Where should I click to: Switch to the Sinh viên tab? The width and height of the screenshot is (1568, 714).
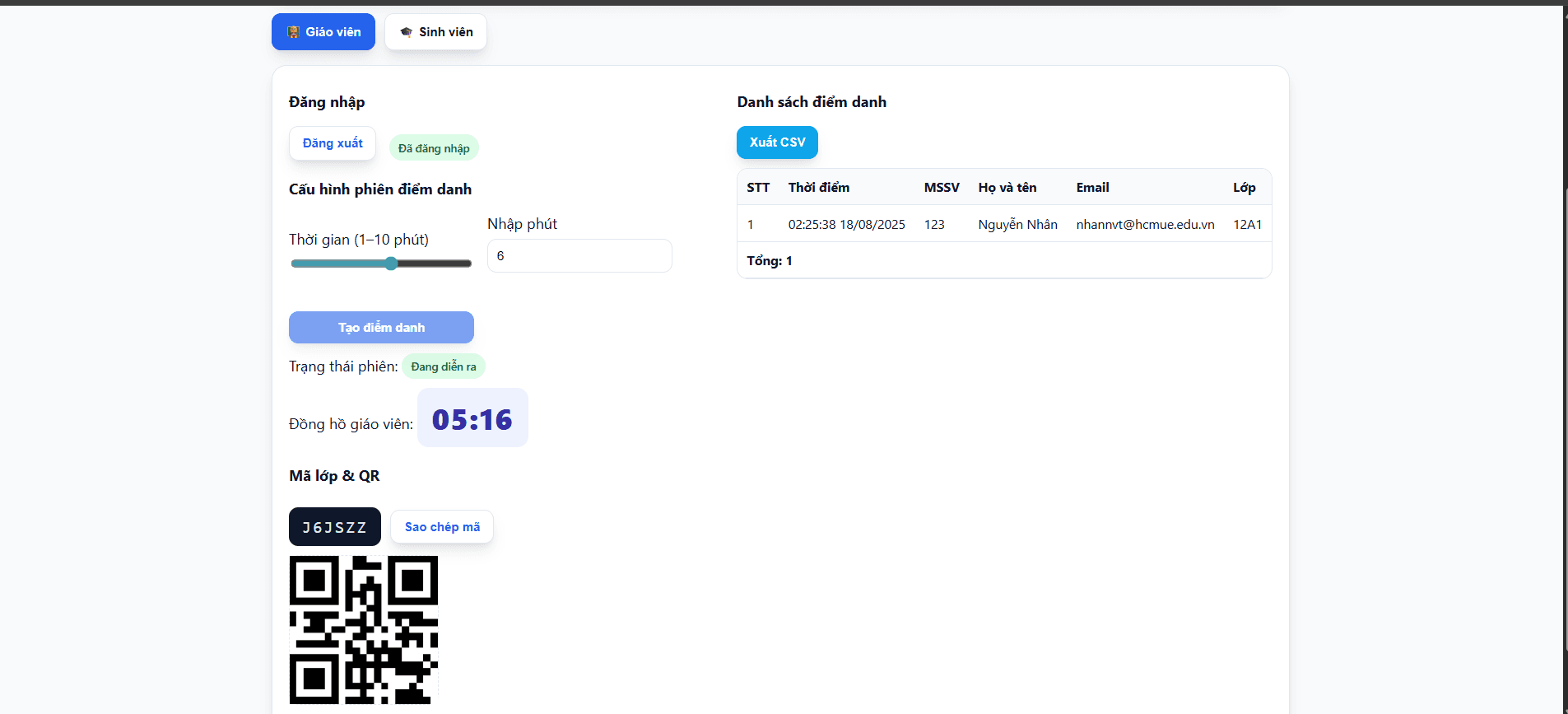tap(435, 31)
